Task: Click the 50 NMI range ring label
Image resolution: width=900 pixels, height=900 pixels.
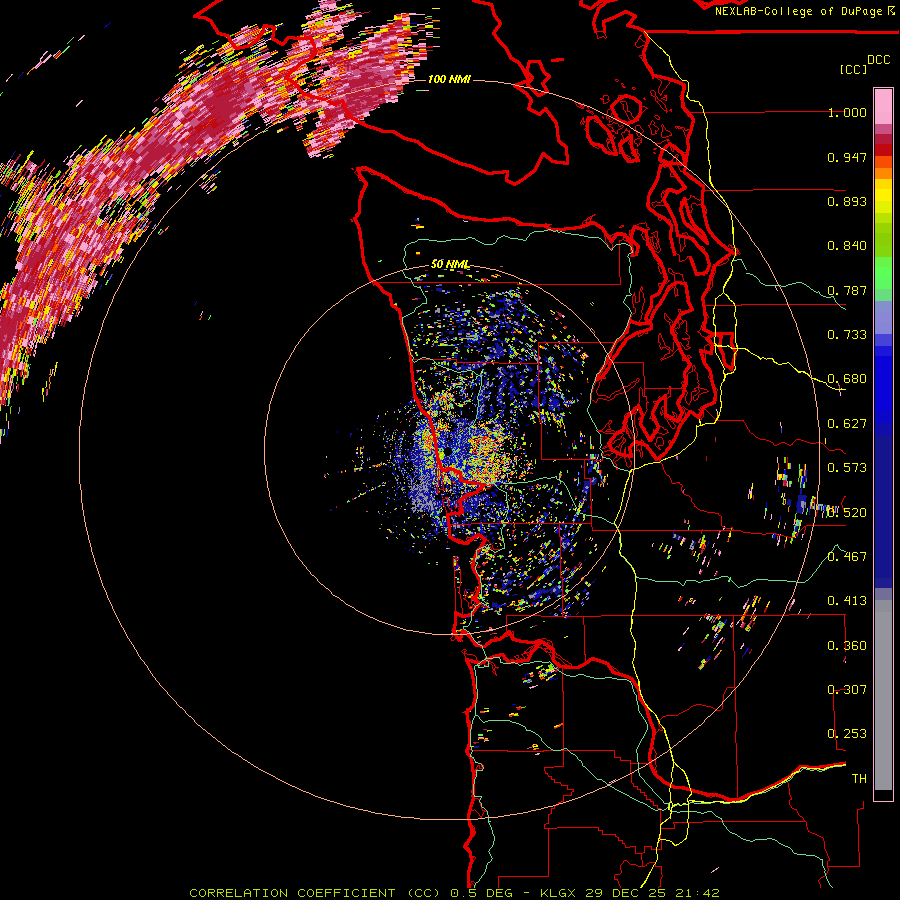Action: coord(450,264)
